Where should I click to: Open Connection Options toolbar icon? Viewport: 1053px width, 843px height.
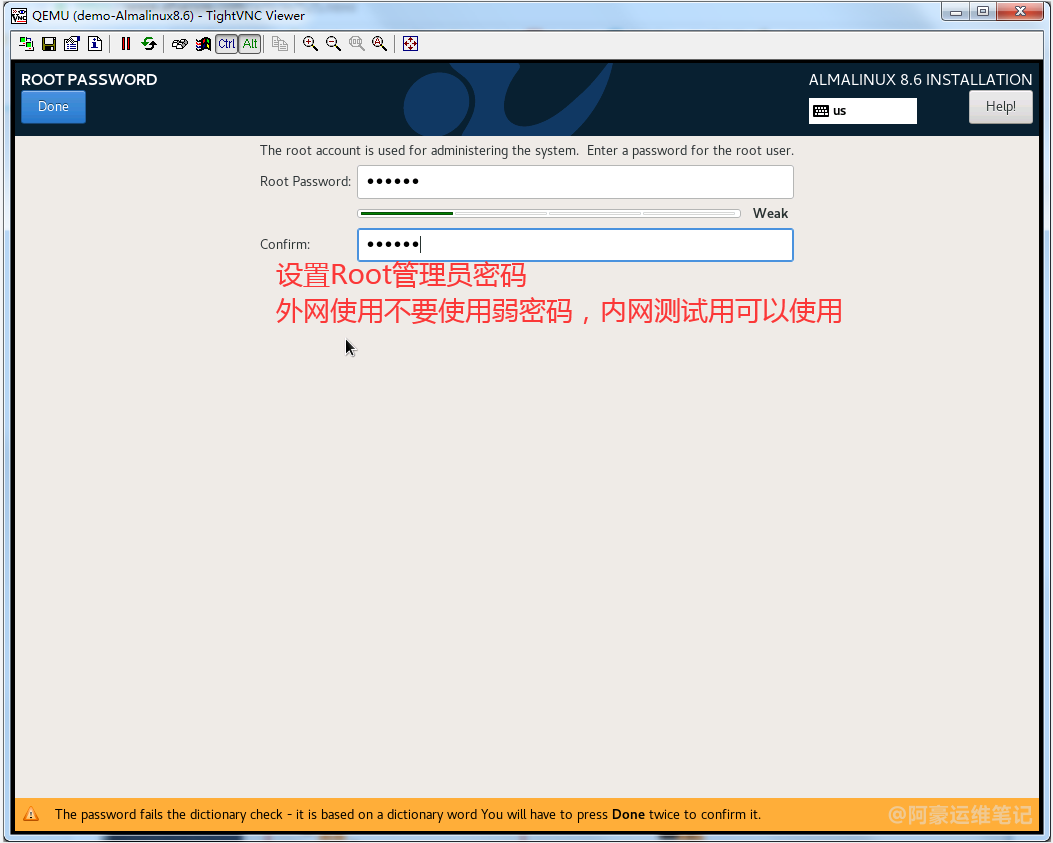(72, 44)
